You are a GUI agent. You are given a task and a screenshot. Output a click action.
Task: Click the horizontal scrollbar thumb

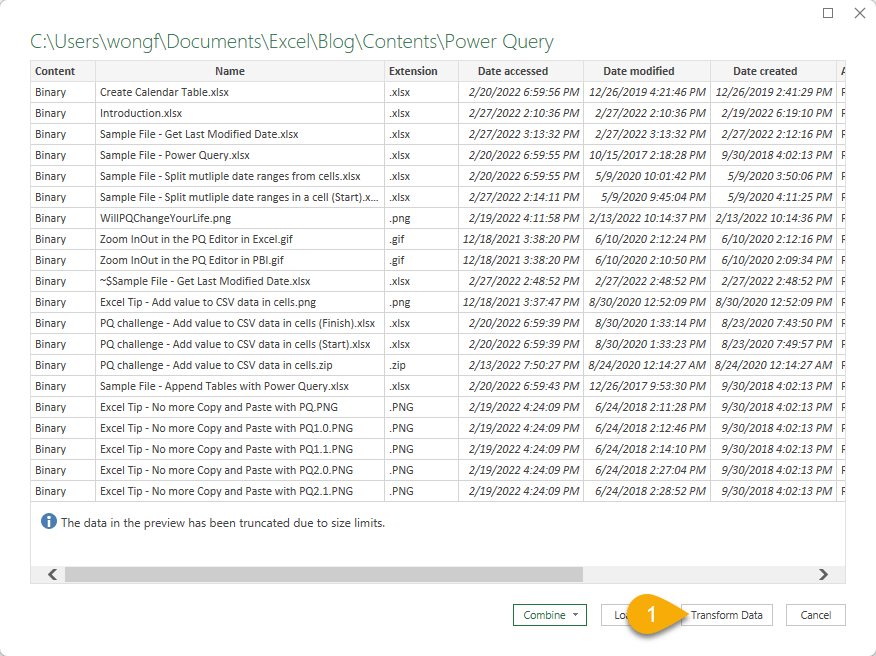click(322, 575)
